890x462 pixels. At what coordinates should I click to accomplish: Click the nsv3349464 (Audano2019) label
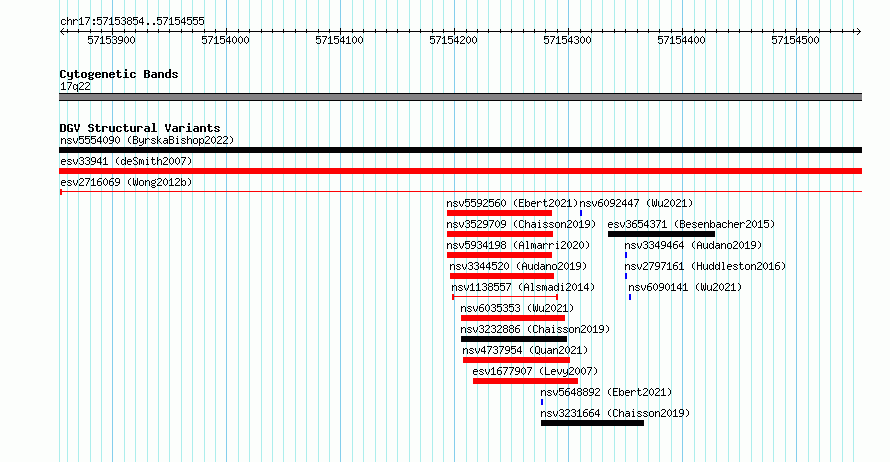(693, 245)
